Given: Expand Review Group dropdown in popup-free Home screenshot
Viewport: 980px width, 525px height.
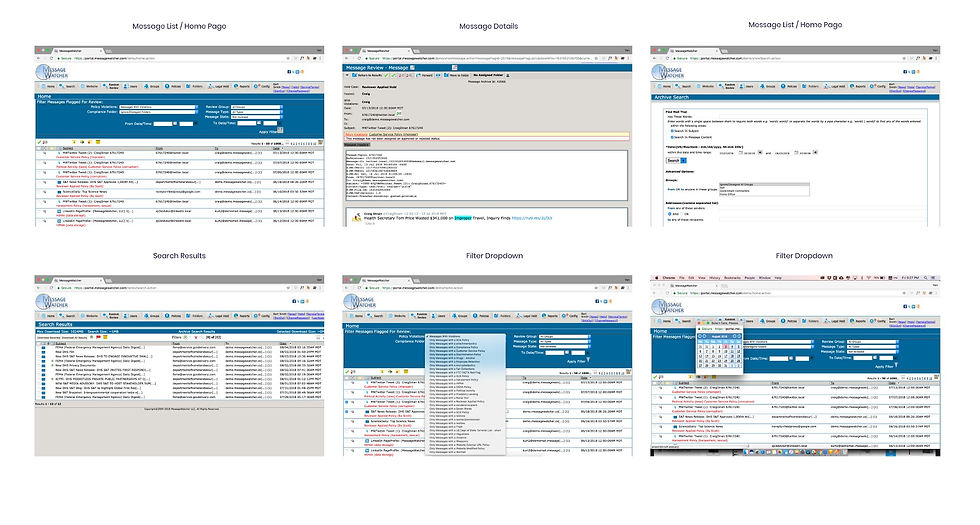Looking at the screenshot, I should 257,107.
